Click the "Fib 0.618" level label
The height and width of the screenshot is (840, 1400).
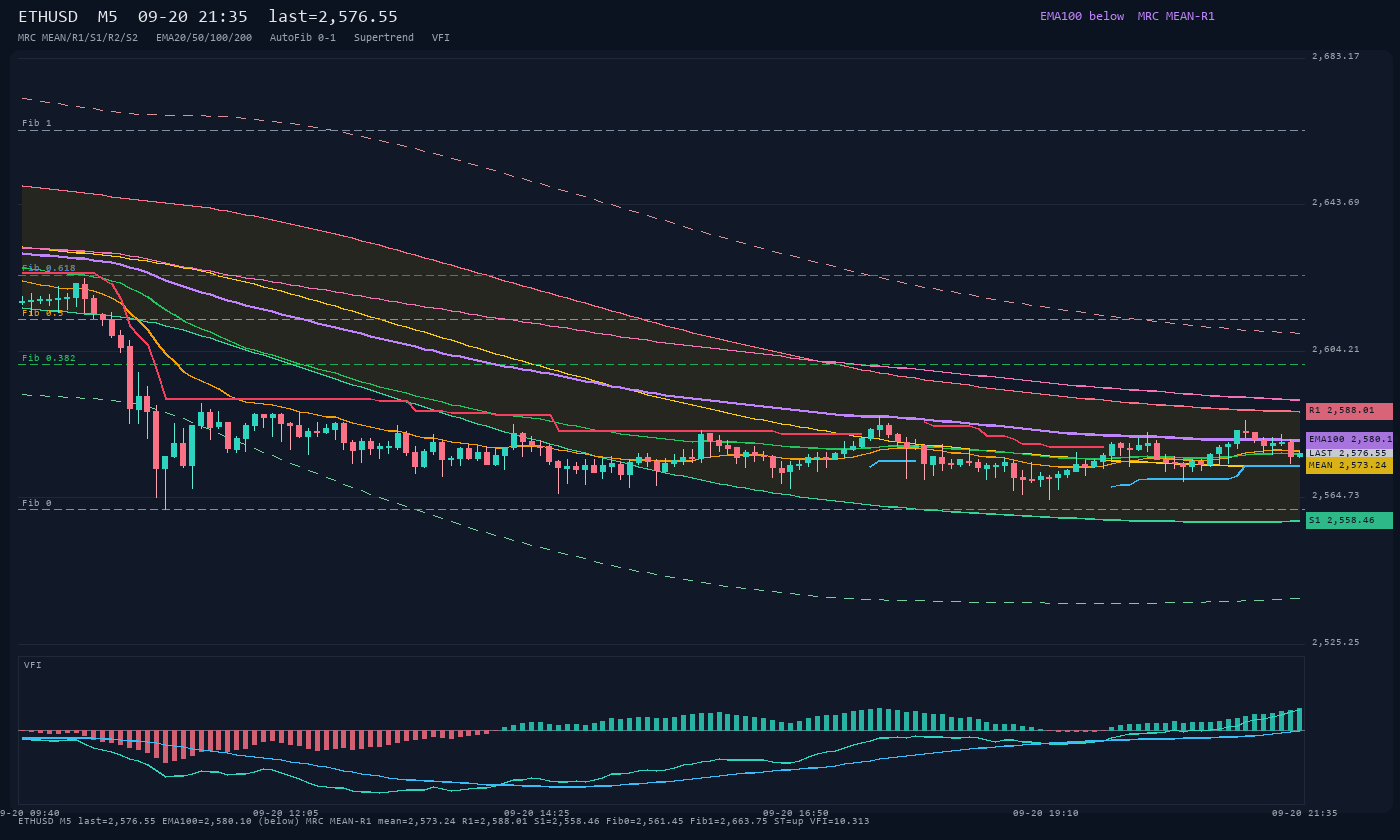(49, 268)
